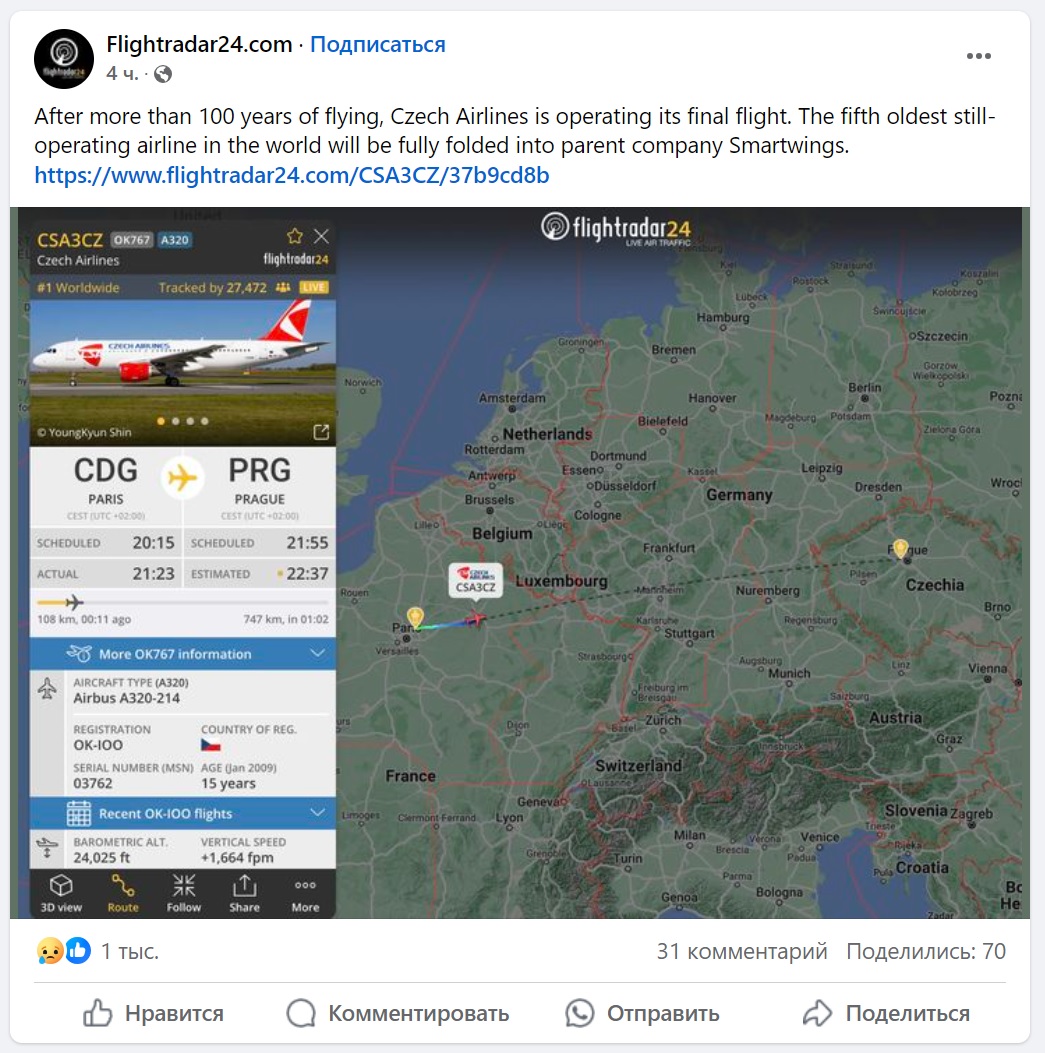Click the Czech Airlines aircraft photo
Viewport: 1045px width, 1053px height.
(x=183, y=371)
